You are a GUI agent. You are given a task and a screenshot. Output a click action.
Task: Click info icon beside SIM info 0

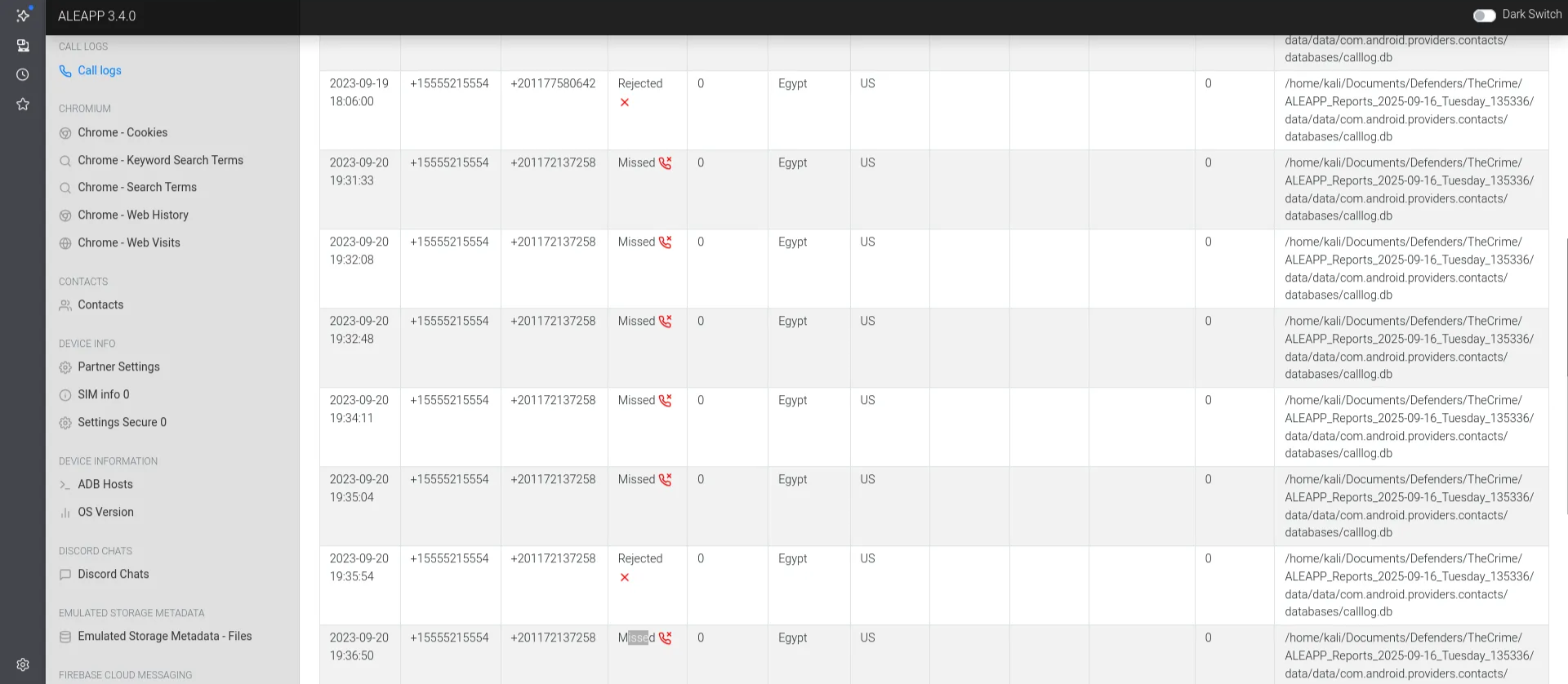coord(65,395)
